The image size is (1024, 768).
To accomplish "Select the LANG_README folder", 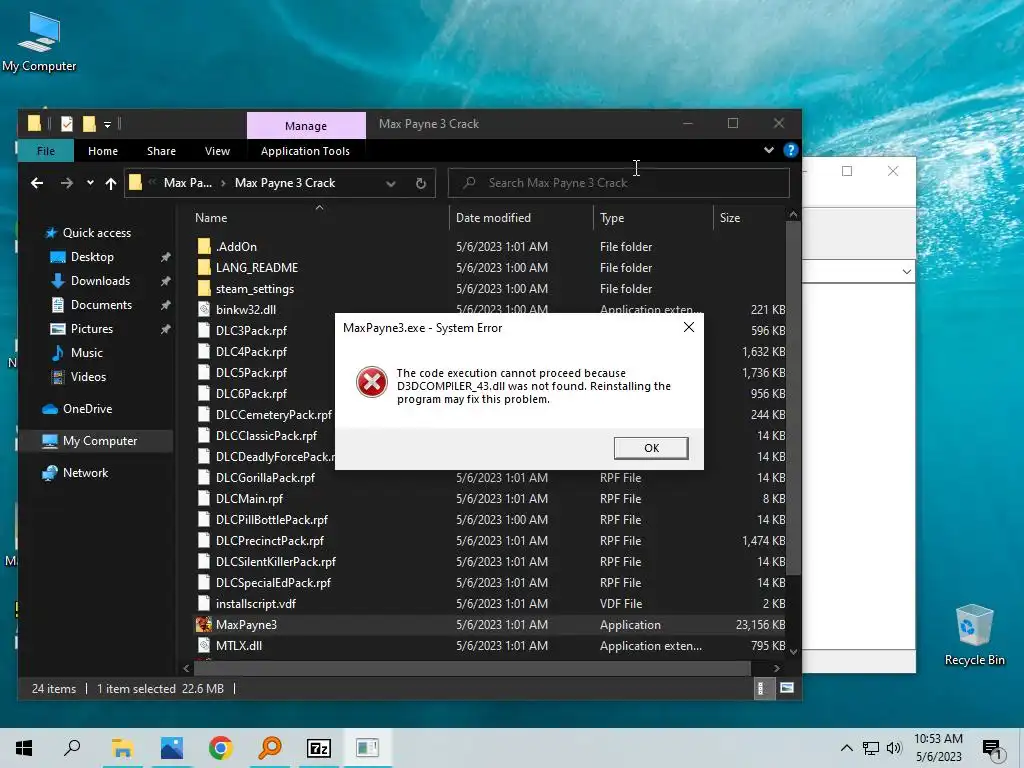I will click(x=257, y=268).
